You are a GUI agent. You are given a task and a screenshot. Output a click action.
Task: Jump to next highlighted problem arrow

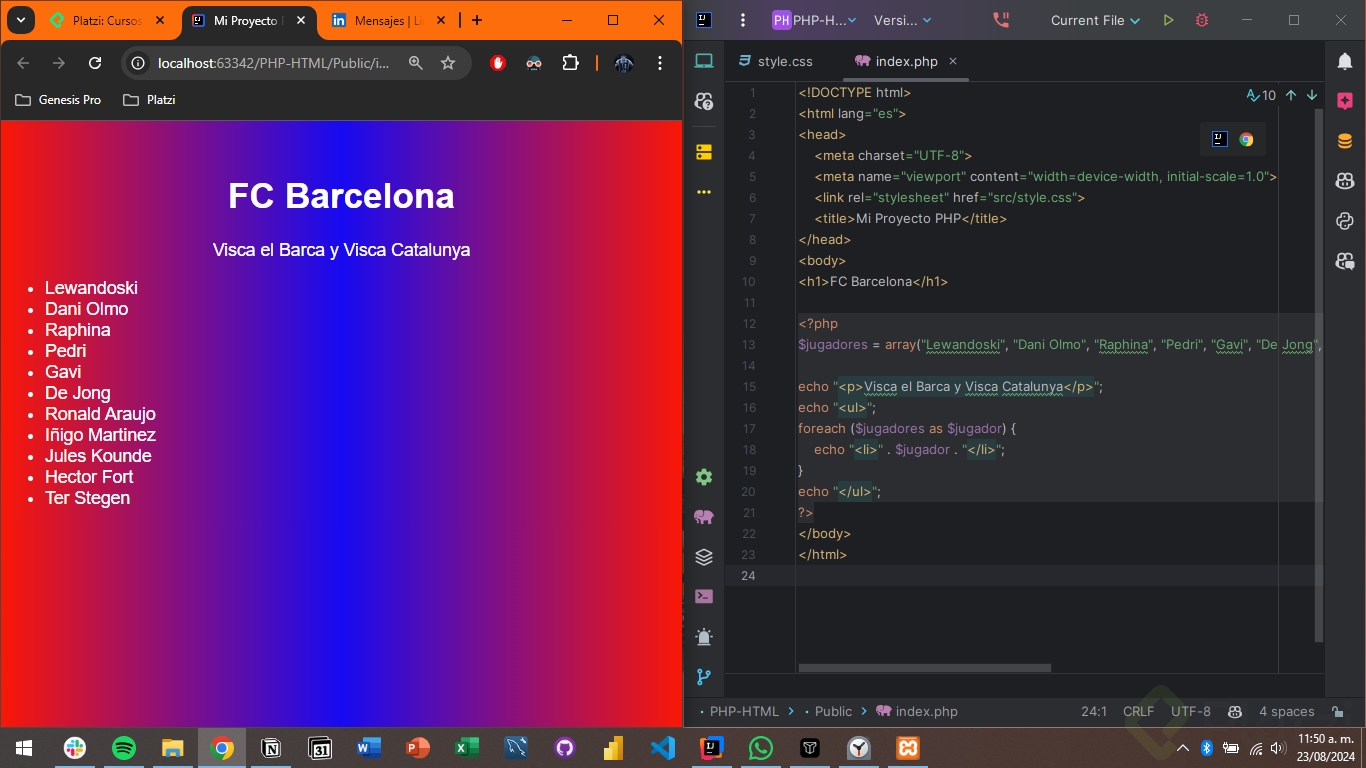(1312, 96)
